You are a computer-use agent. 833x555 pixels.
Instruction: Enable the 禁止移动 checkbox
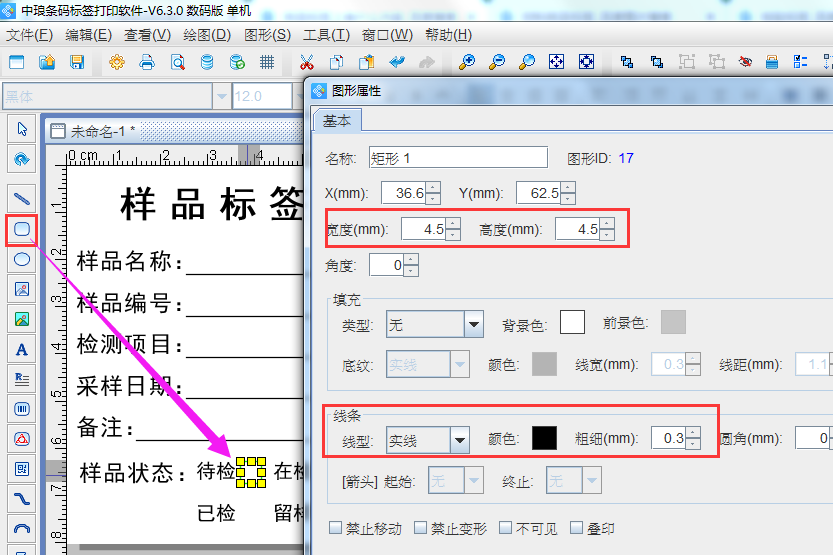tap(336, 528)
